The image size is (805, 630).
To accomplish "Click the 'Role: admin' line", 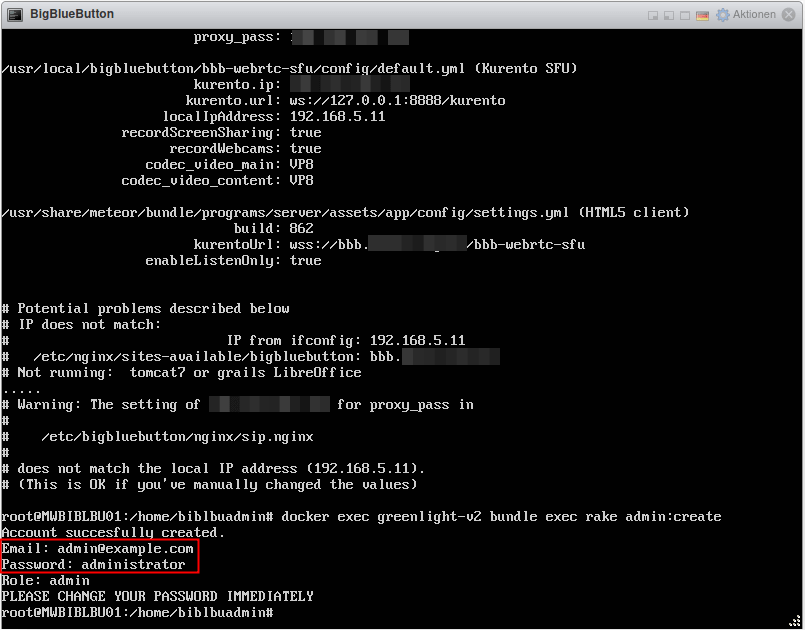I will 46,581.
